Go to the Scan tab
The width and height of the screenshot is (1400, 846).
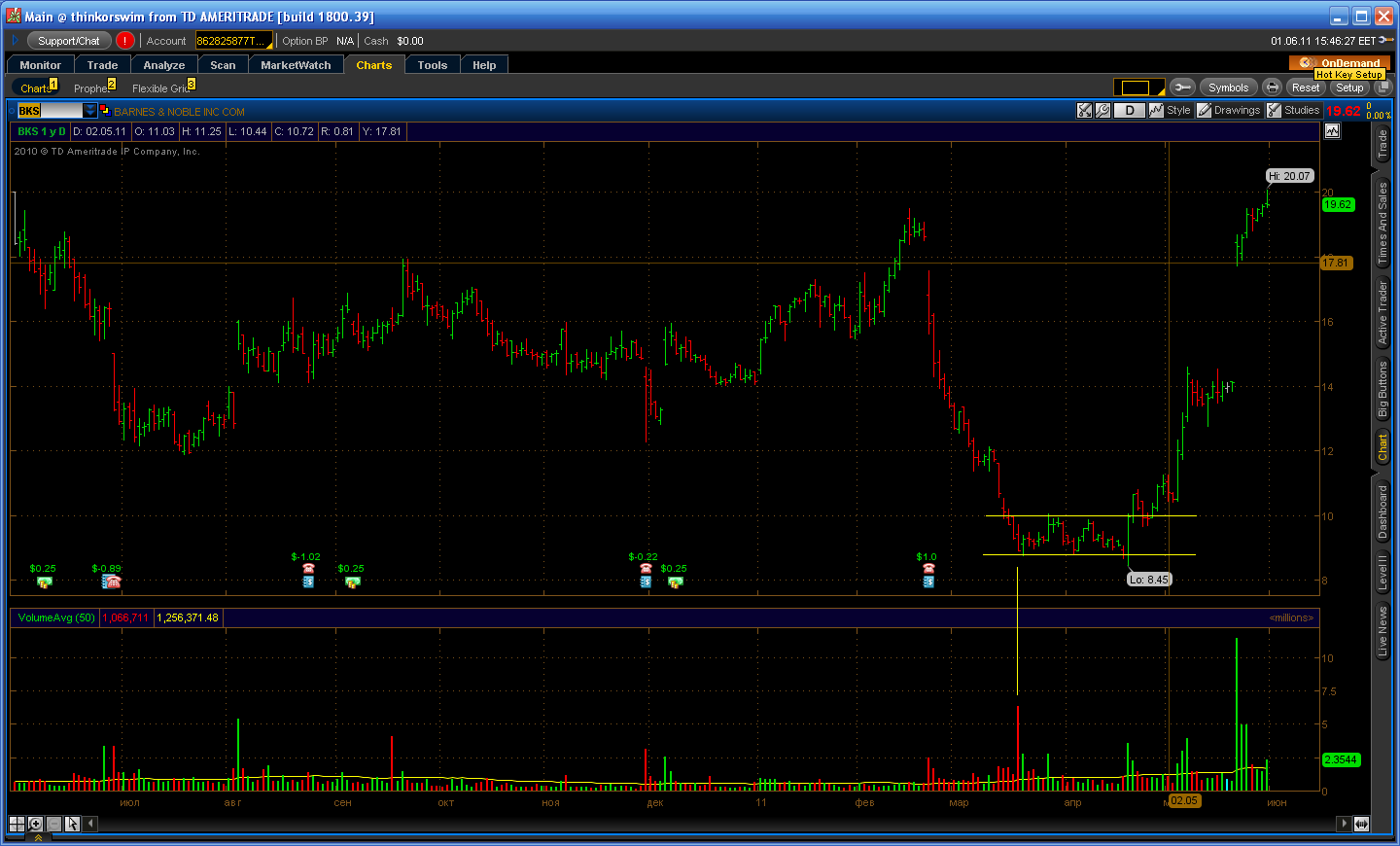[223, 65]
